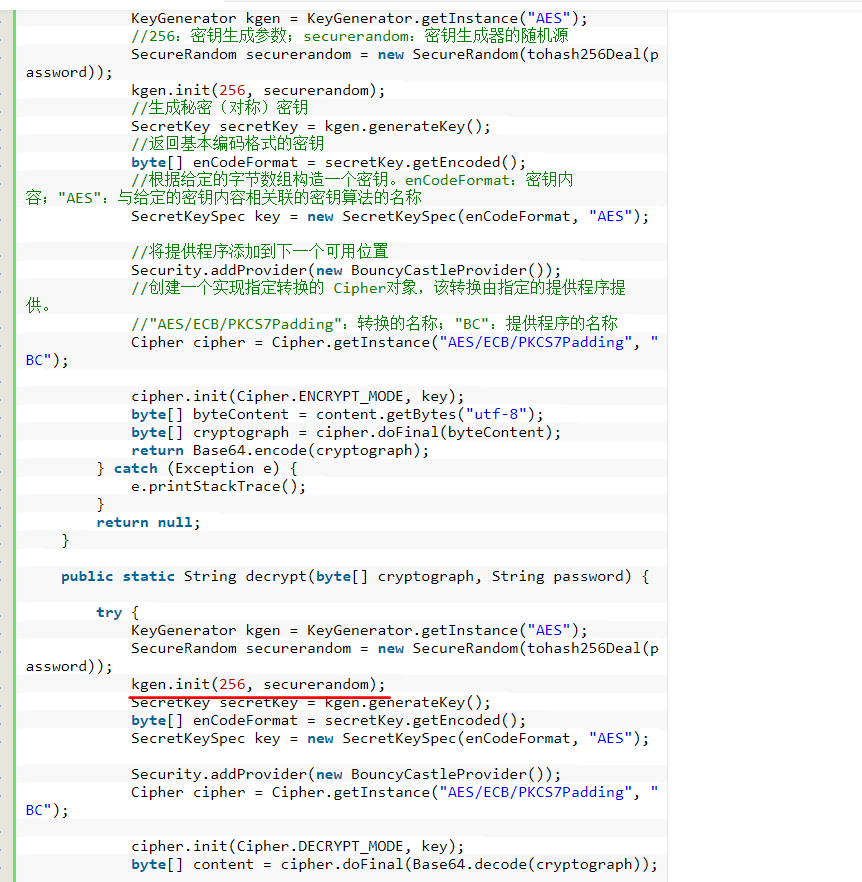Click the return null; statement
862x882 pixels.
click(148, 523)
